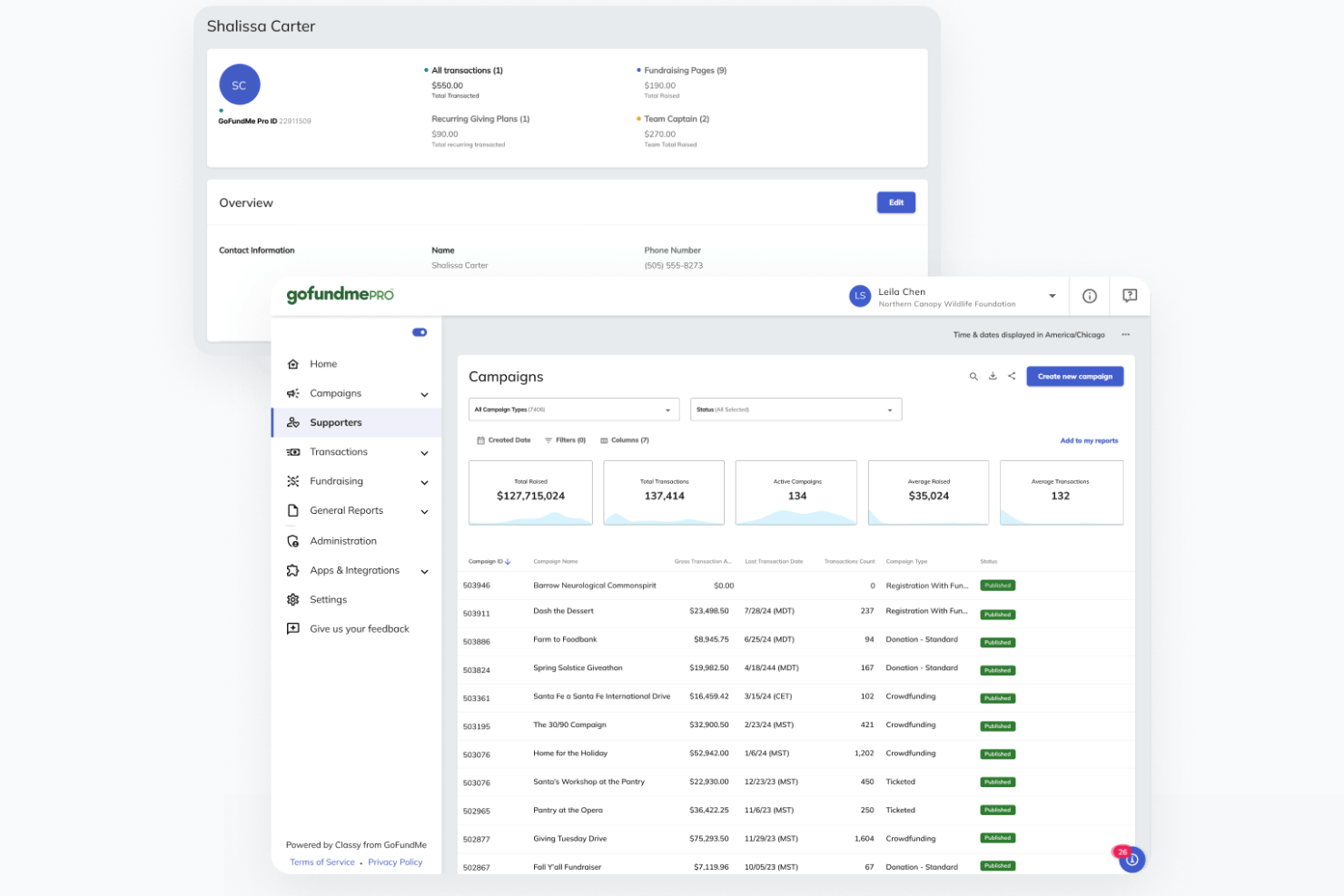The height and width of the screenshot is (896, 1344).
Task: Sort by Campaign ID using the arrow toggle
Action: (508, 561)
